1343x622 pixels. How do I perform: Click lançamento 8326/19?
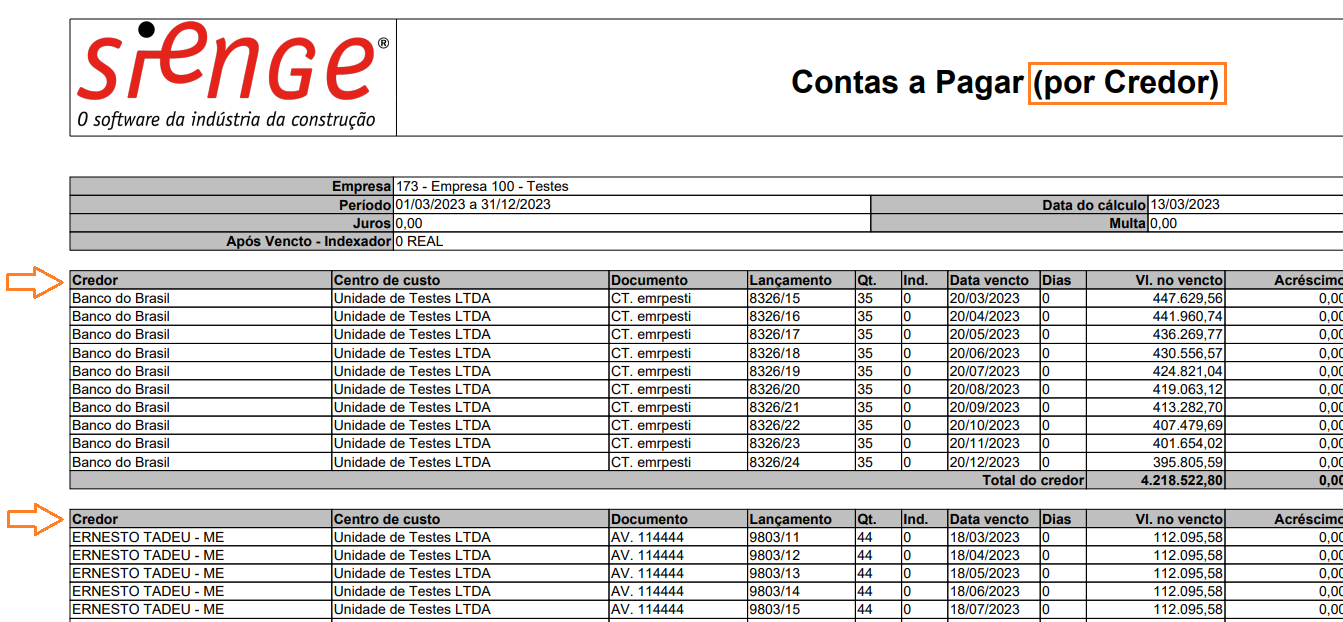(x=775, y=371)
